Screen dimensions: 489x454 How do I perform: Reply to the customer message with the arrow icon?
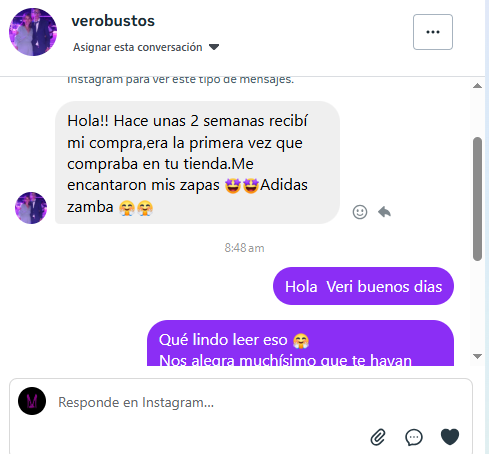[x=384, y=212]
